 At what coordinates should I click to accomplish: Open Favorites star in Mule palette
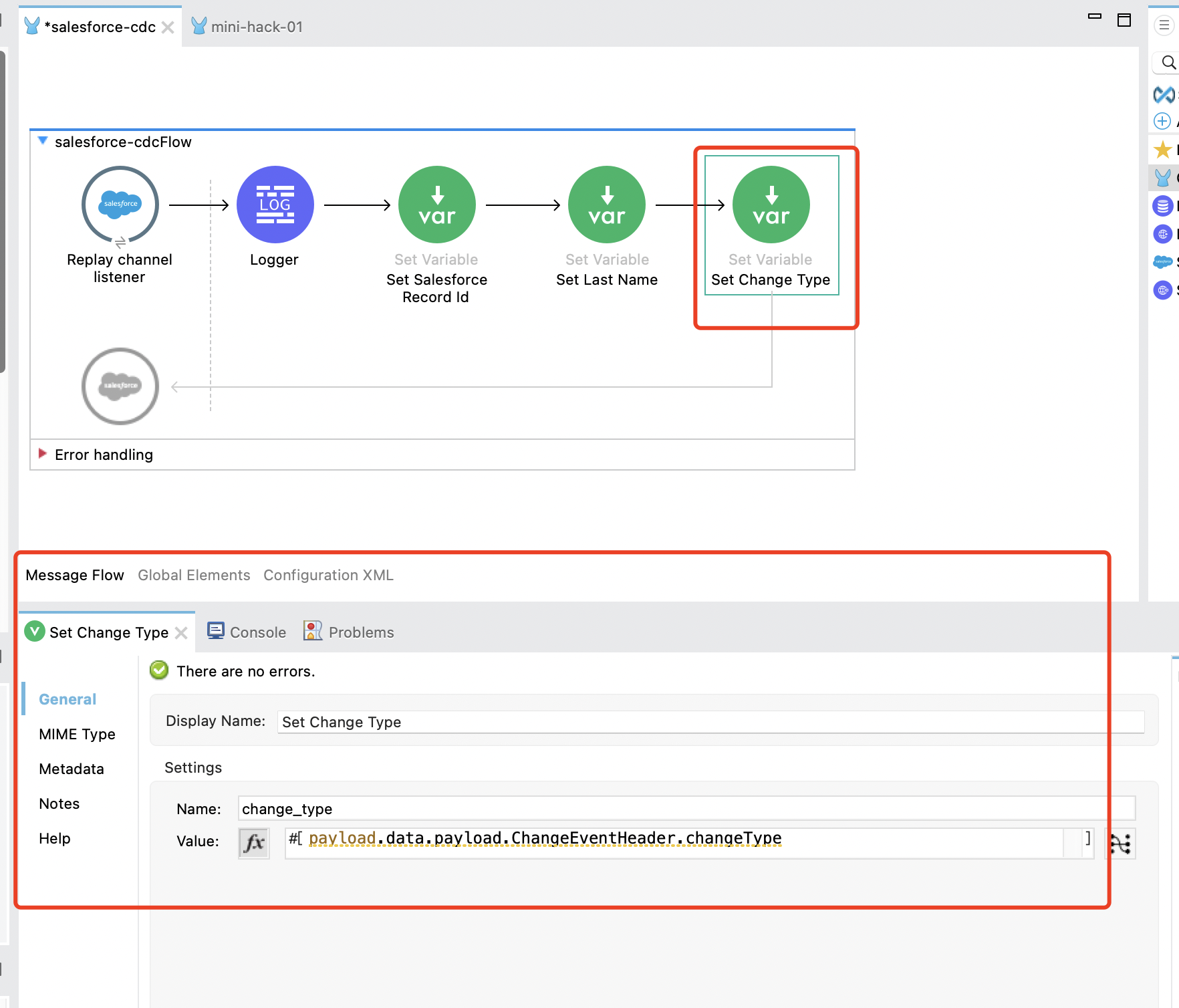click(x=1163, y=150)
